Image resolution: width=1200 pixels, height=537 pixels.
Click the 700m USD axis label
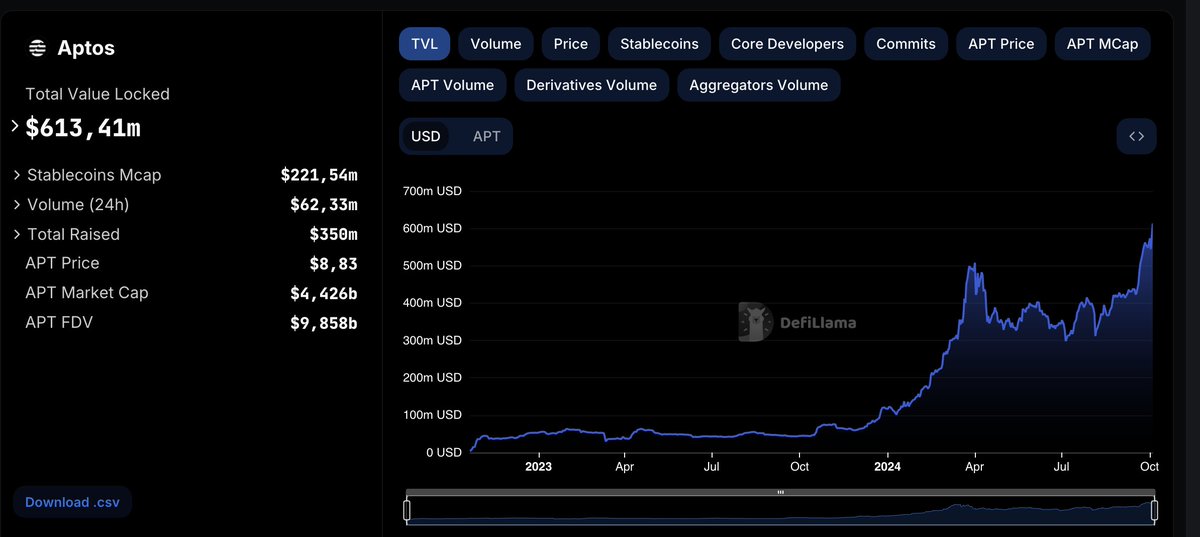coord(432,190)
